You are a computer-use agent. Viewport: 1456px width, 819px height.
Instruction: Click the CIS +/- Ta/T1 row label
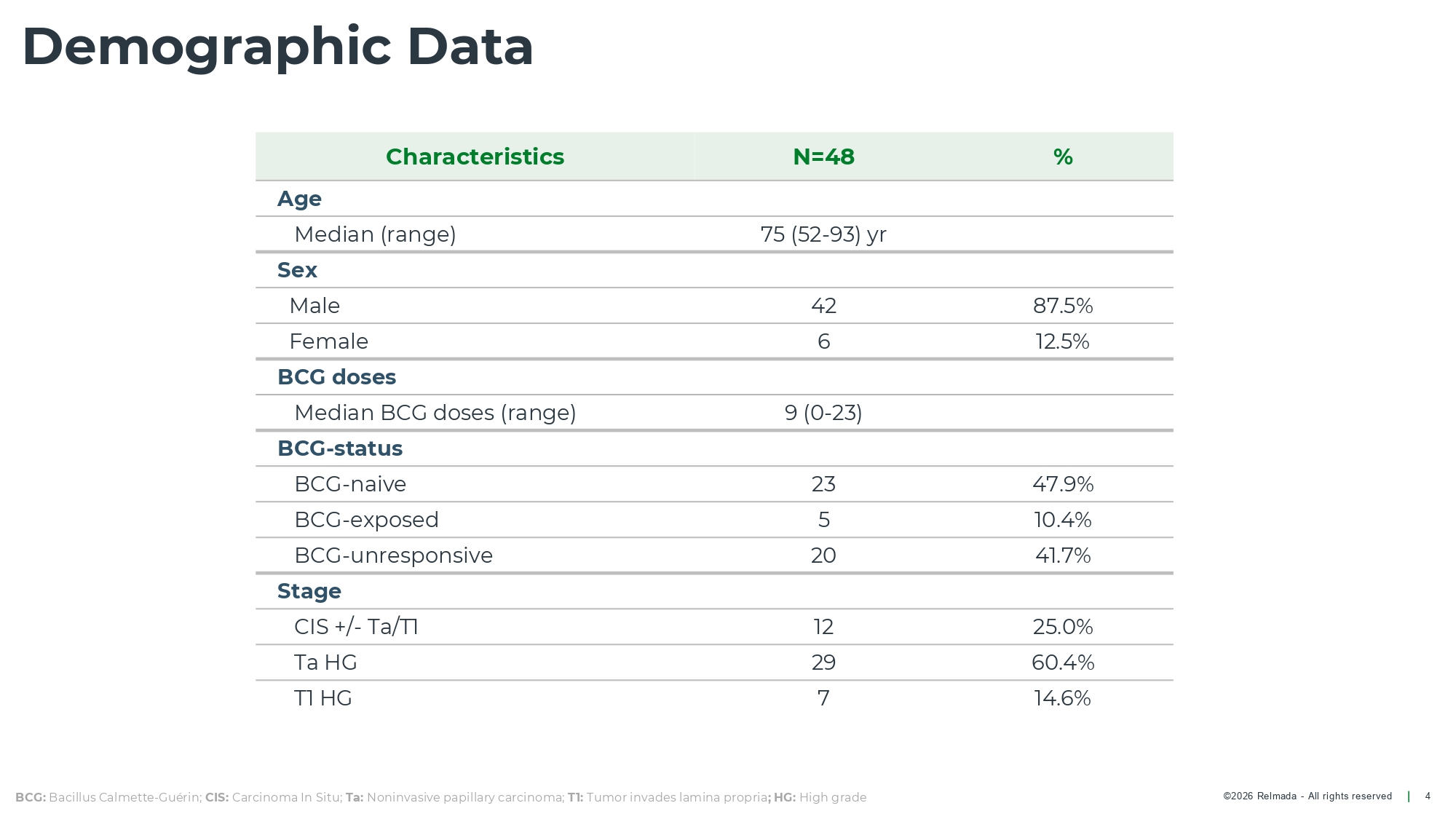(356, 627)
